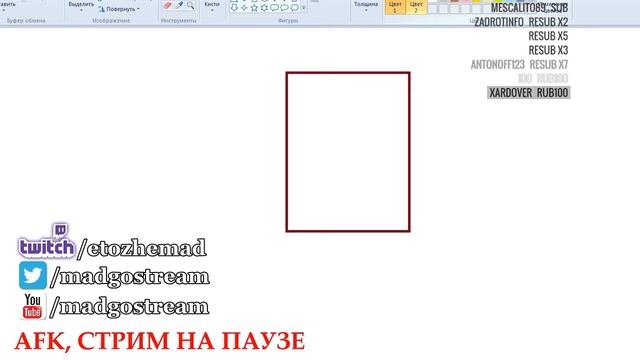Viewport: 640px width, 360px height.
Task: Choose the oval callout shape
Action: coord(284,7)
